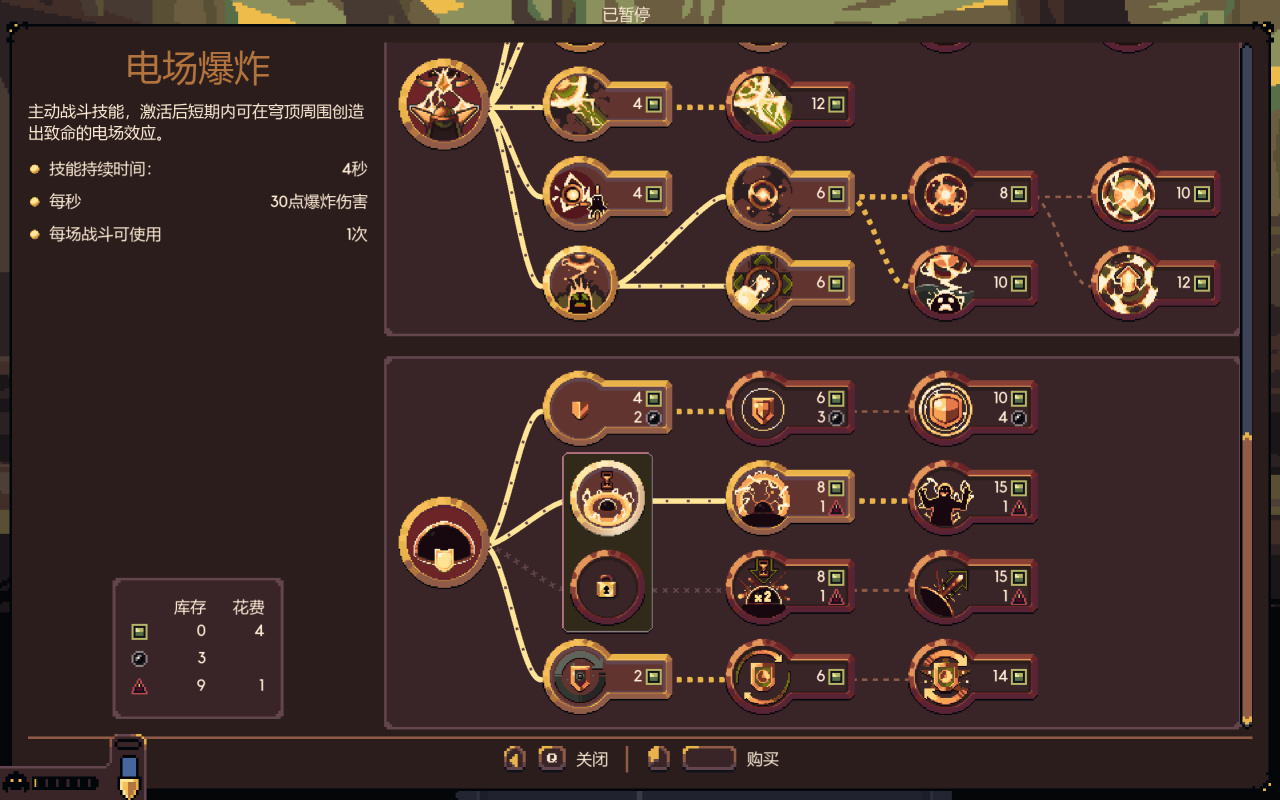This screenshot has width=1280, height=800.
Task: Select the skull explosion skill costing 10
Action: [x=973, y=283]
